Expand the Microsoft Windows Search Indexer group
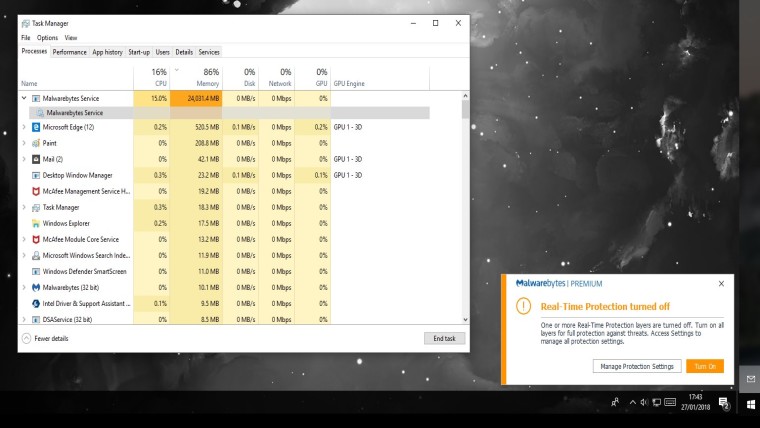This screenshot has height=428, width=760. [24, 255]
